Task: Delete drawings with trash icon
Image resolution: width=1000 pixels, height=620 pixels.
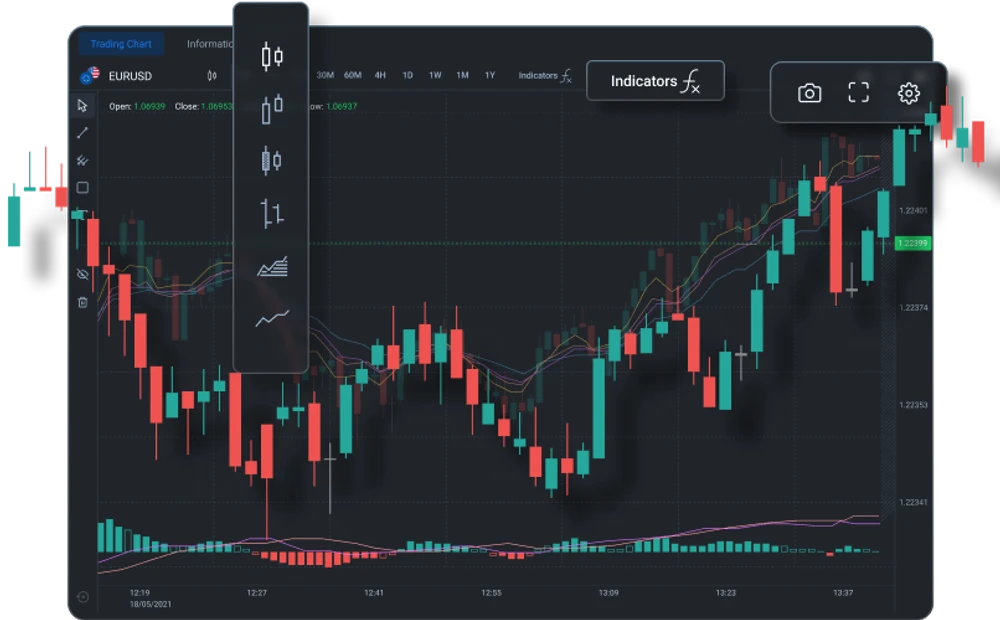Action: click(82, 302)
